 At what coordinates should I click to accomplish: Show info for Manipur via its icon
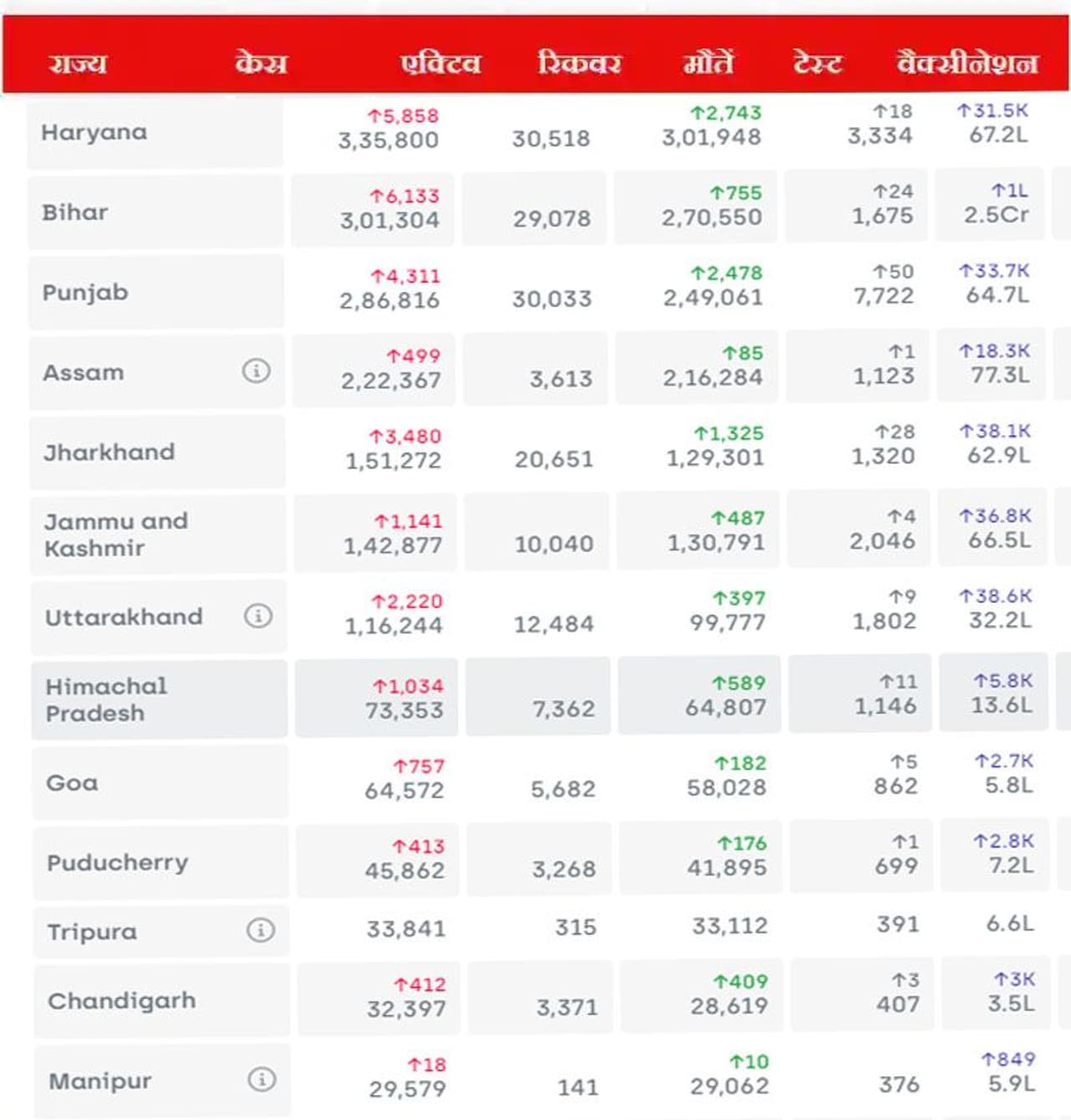tap(261, 1080)
